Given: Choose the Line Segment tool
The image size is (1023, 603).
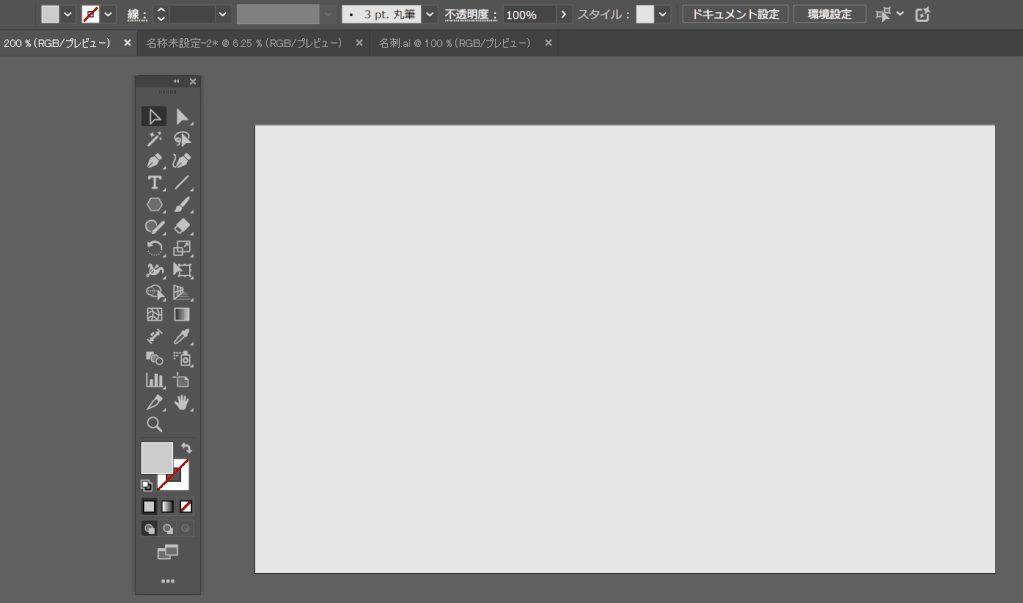Looking at the screenshot, I should (x=182, y=183).
